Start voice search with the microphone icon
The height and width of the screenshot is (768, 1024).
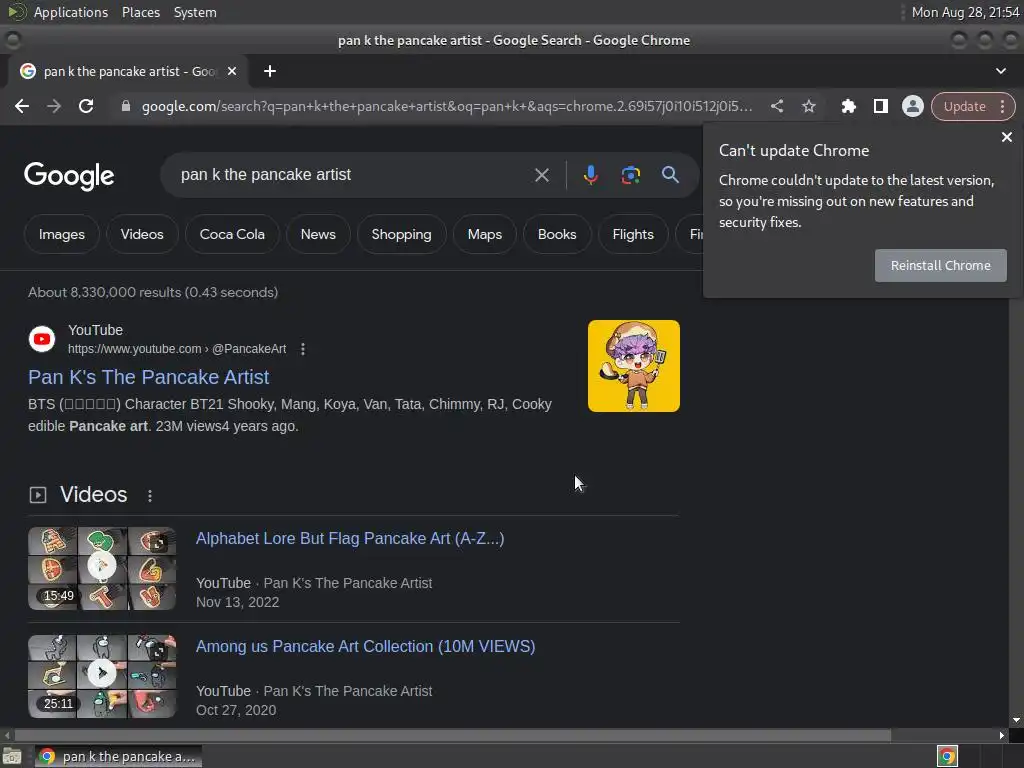pos(590,175)
